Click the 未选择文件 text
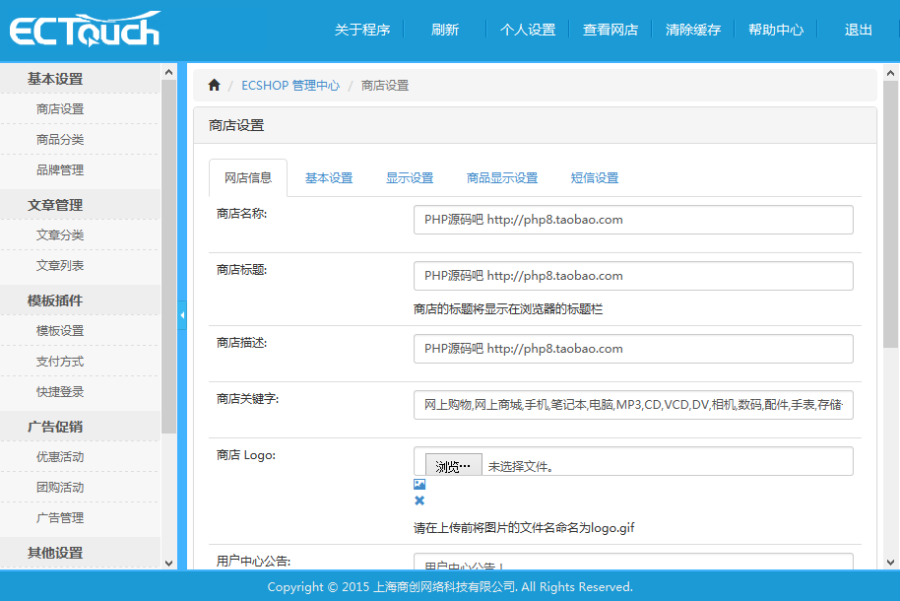This screenshot has width=900, height=601. [x=521, y=467]
